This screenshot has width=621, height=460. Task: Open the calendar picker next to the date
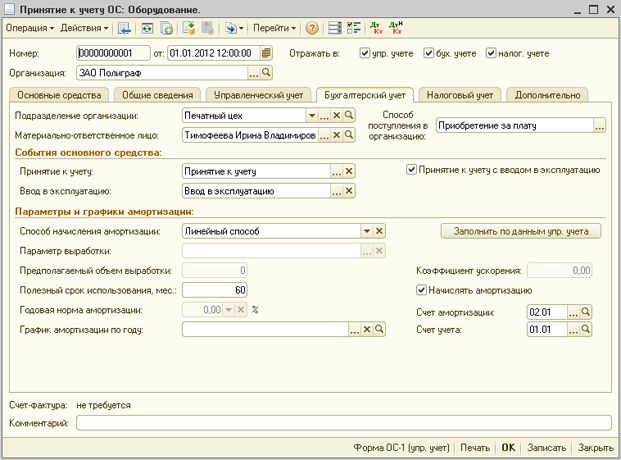click(x=266, y=53)
